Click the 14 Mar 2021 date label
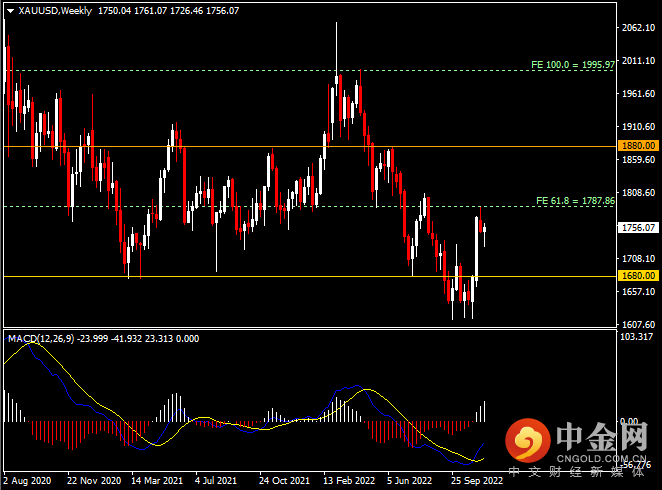662x490 pixels. pos(155,479)
